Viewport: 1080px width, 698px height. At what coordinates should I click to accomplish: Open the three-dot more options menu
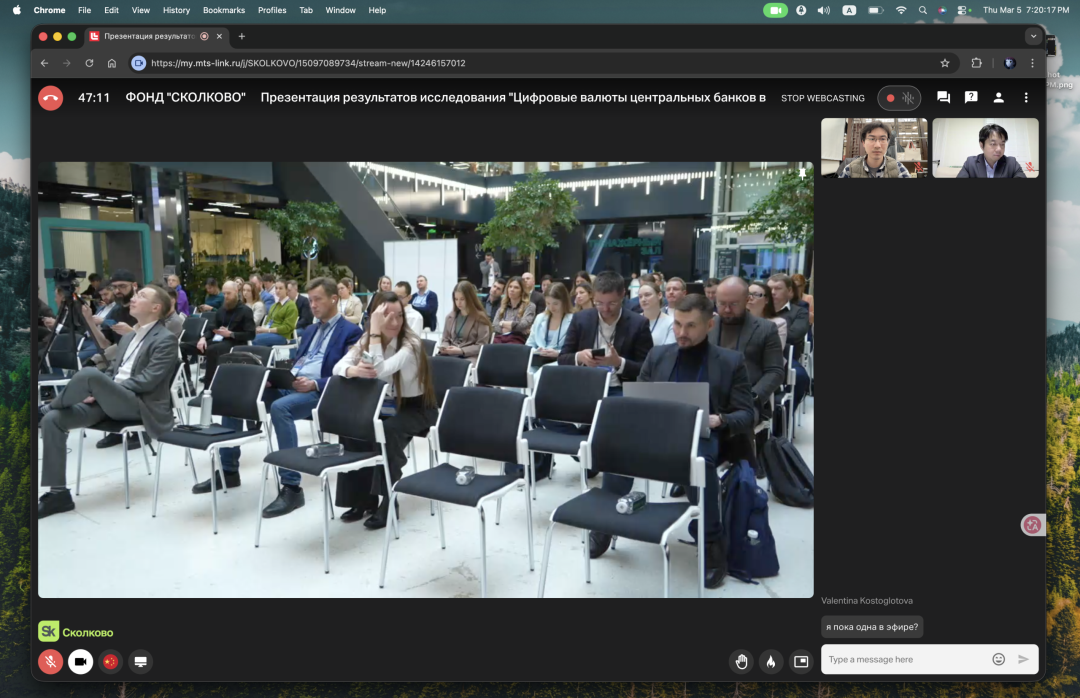click(x=1026, y=98)
